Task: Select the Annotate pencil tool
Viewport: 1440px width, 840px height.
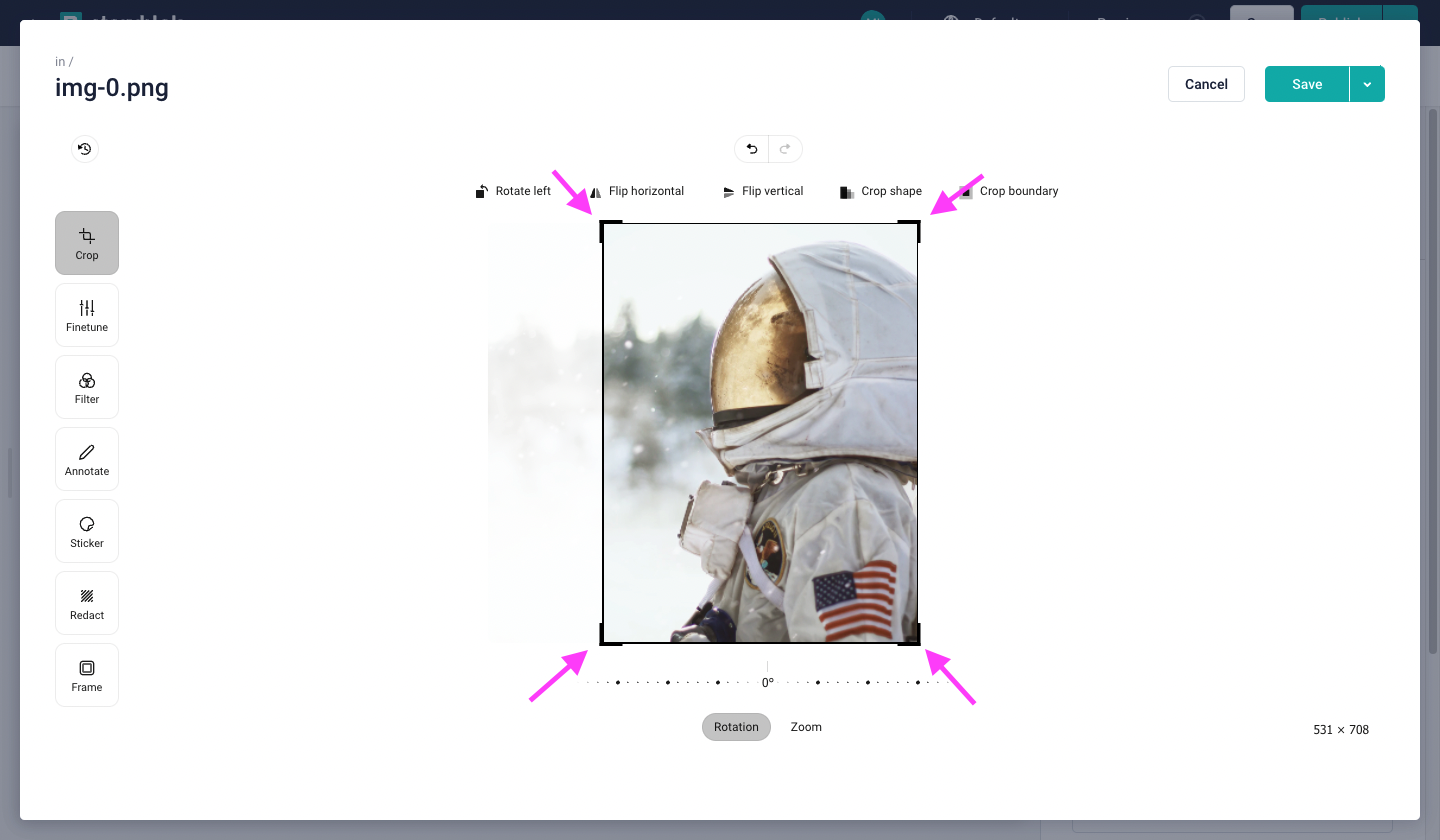Action: click(87, 459)
